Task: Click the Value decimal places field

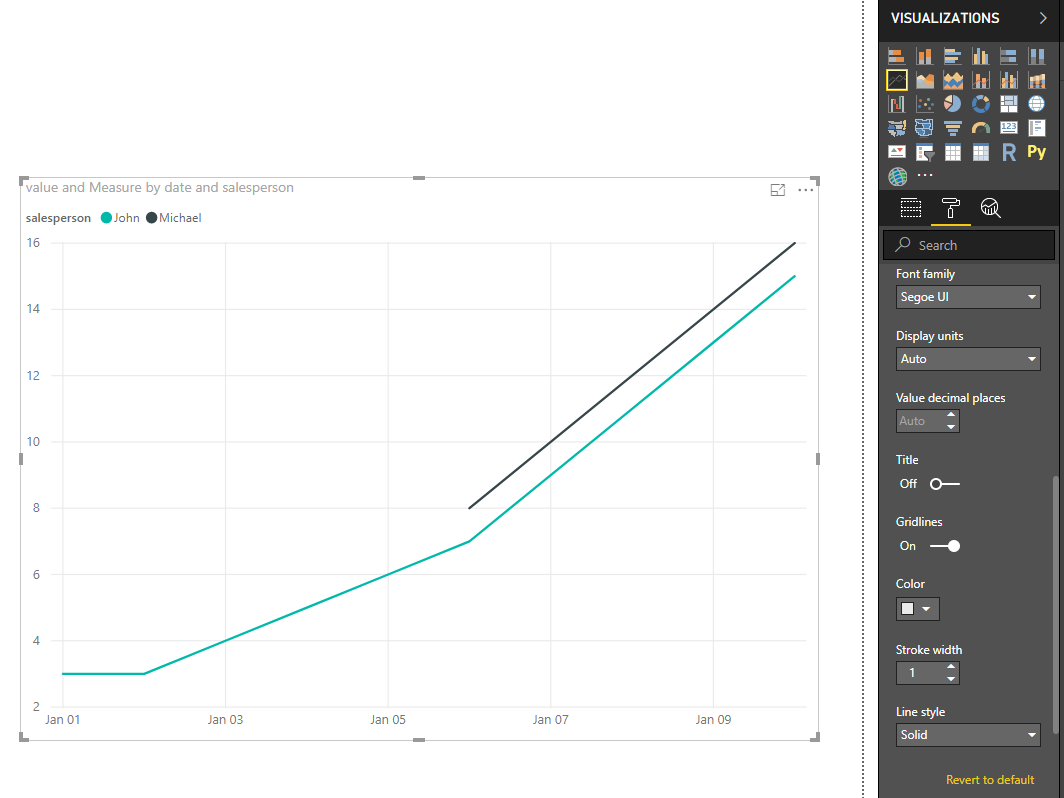Action: tap(919, 421)
